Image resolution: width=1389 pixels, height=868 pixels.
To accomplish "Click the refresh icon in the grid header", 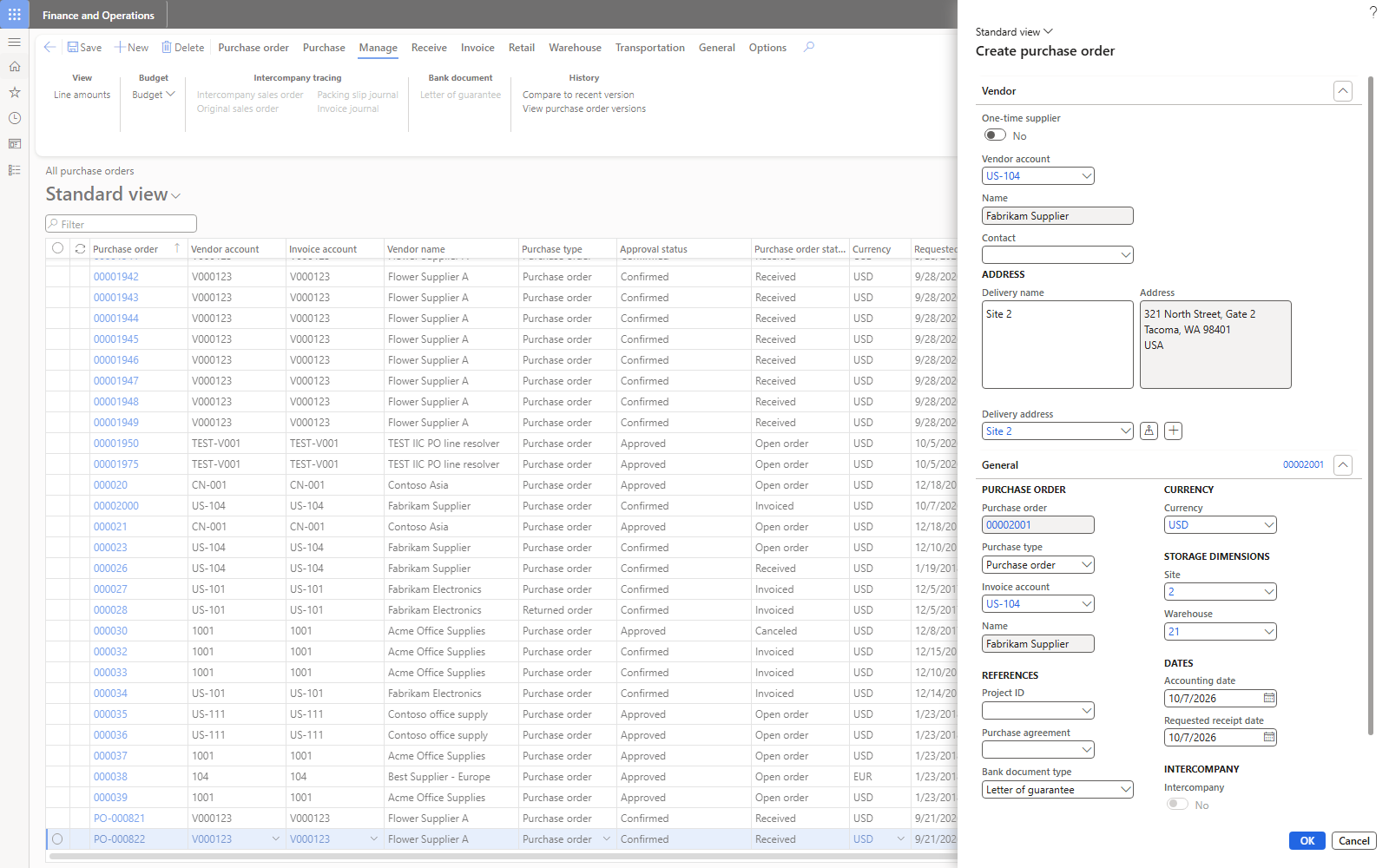I will coord(80,248).
